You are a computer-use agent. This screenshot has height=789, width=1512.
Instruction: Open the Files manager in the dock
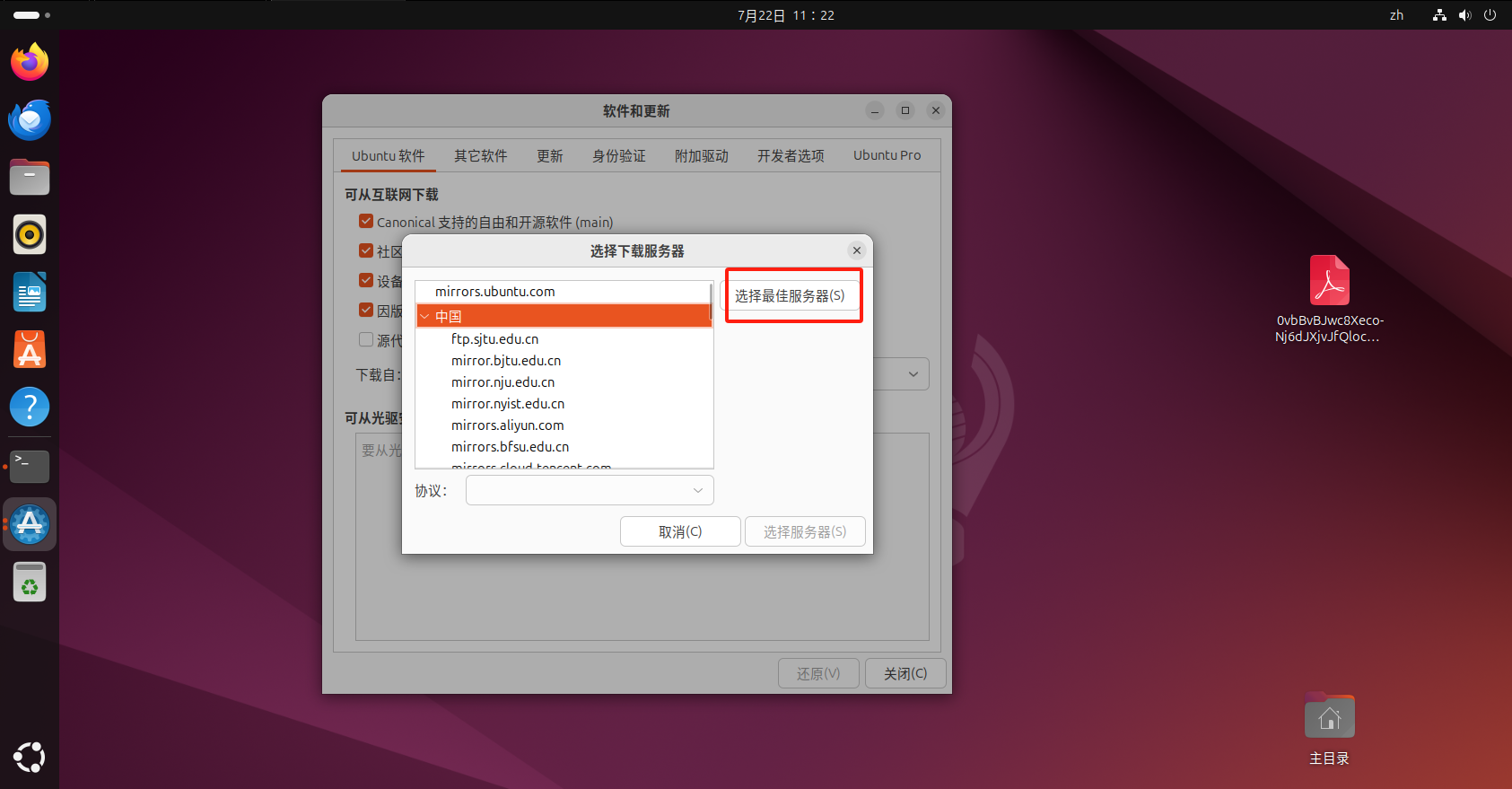pos(30,177)
